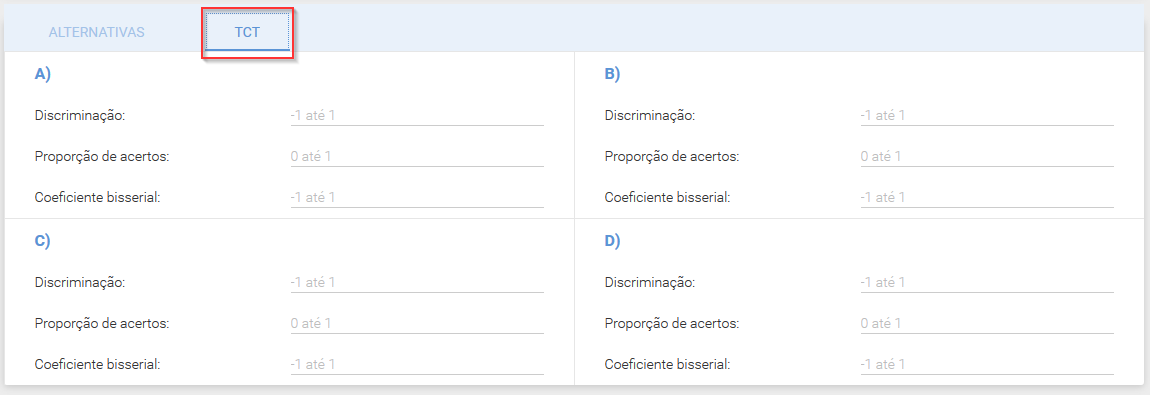Click the Discriminação label under A)
Viewport: 1150px width, 395px height.
pyautogui.click(x=80, y=116)
